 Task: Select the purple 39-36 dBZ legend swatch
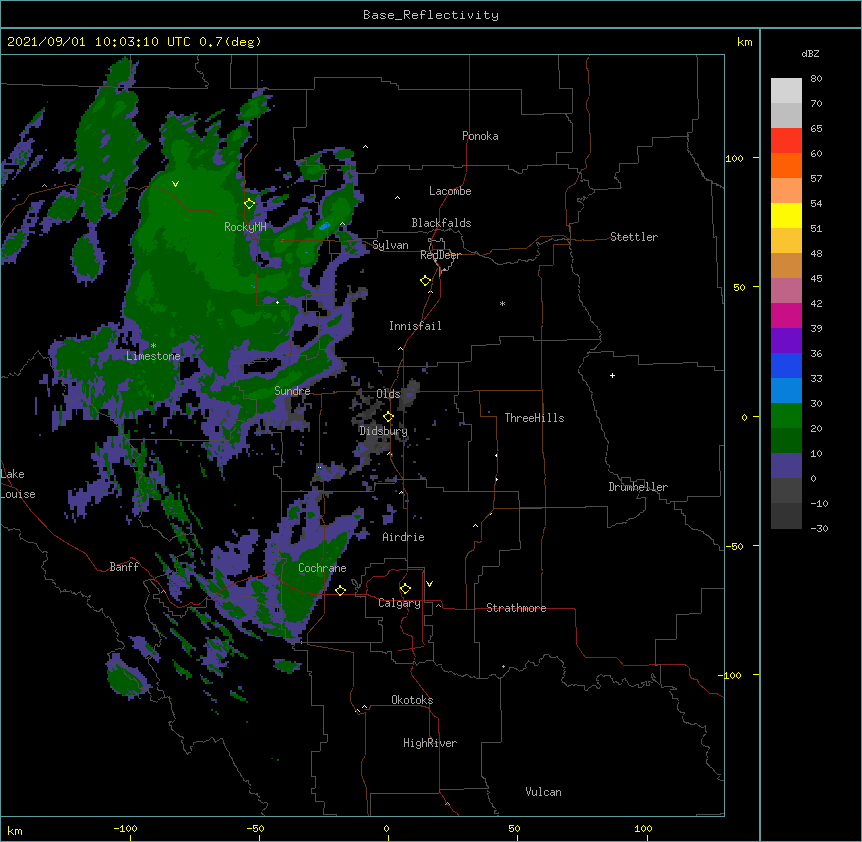tap(786, 340)
